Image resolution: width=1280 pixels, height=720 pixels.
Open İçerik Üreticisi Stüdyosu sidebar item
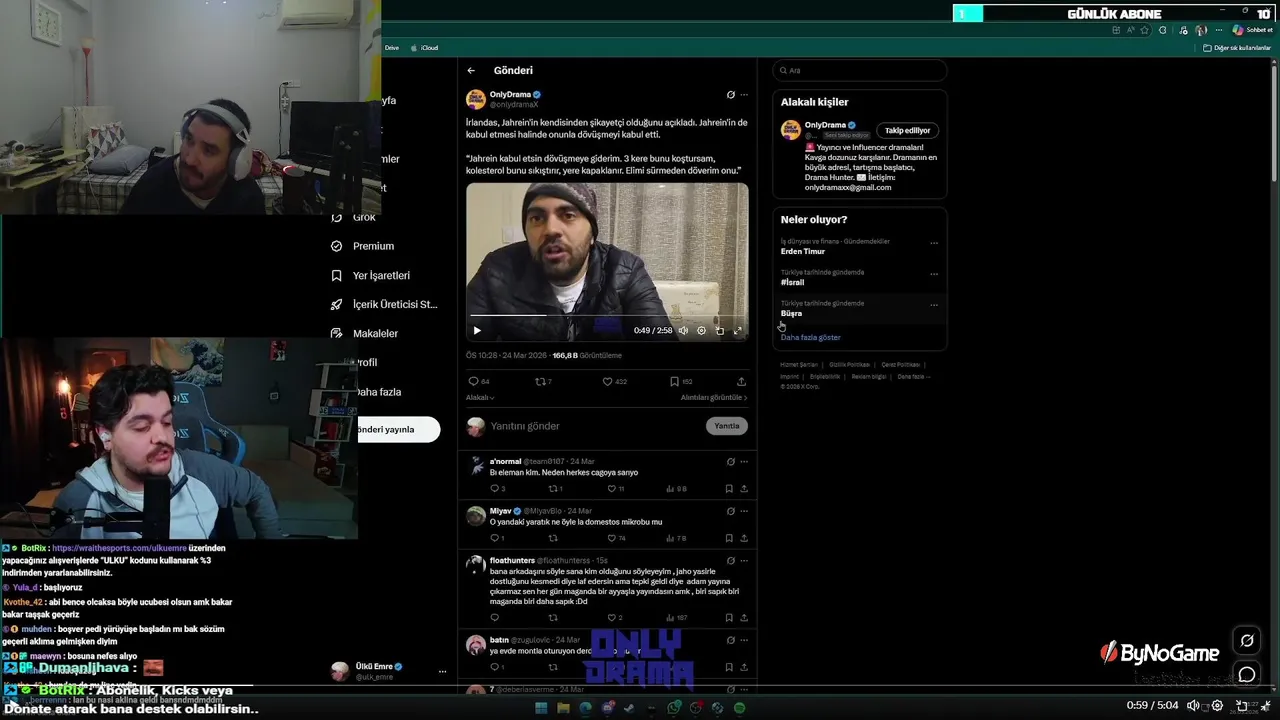point(384,304)
